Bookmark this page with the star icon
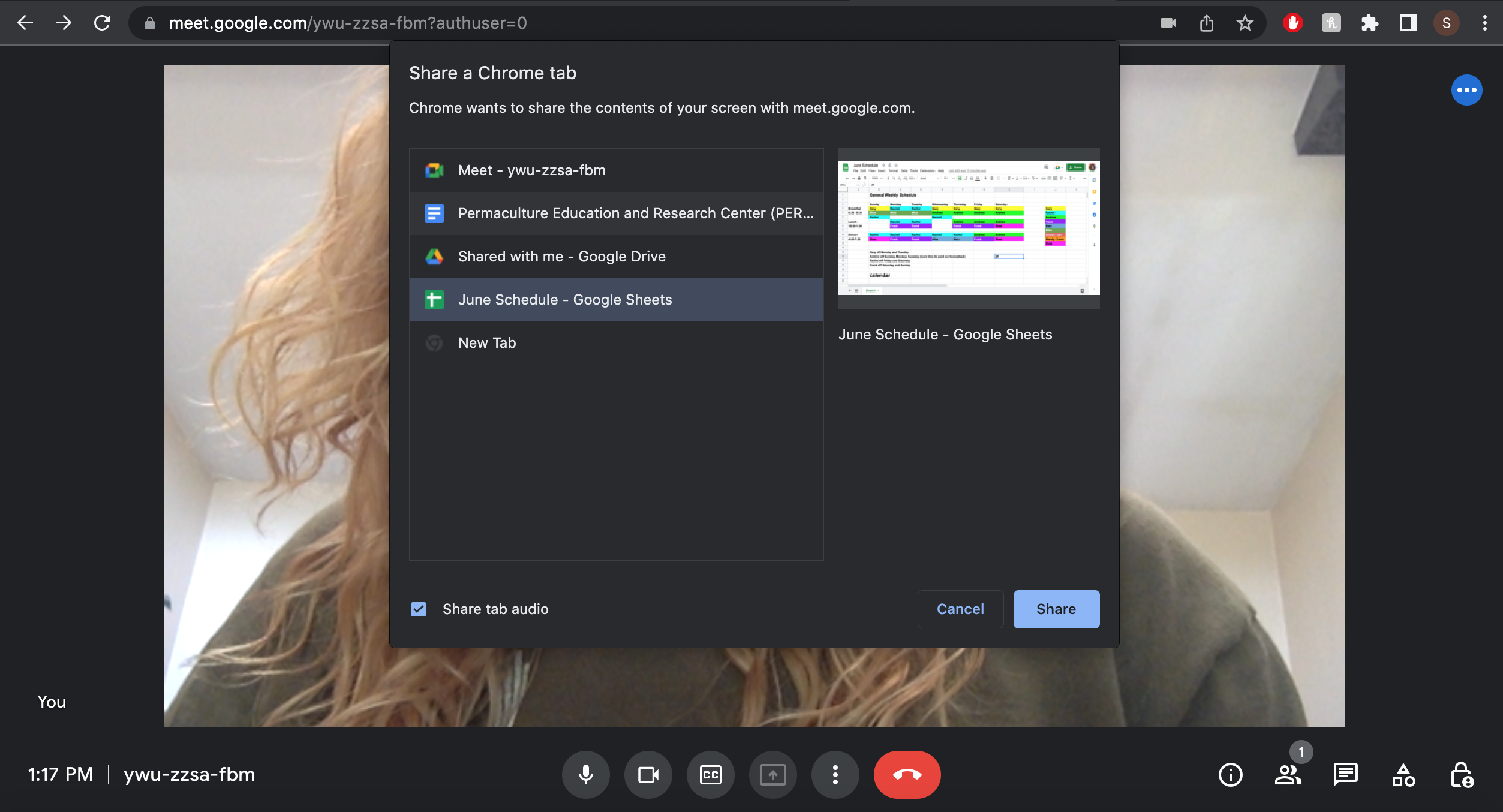The width and height of the screenshot is (1503, 812). (1245, 23)
